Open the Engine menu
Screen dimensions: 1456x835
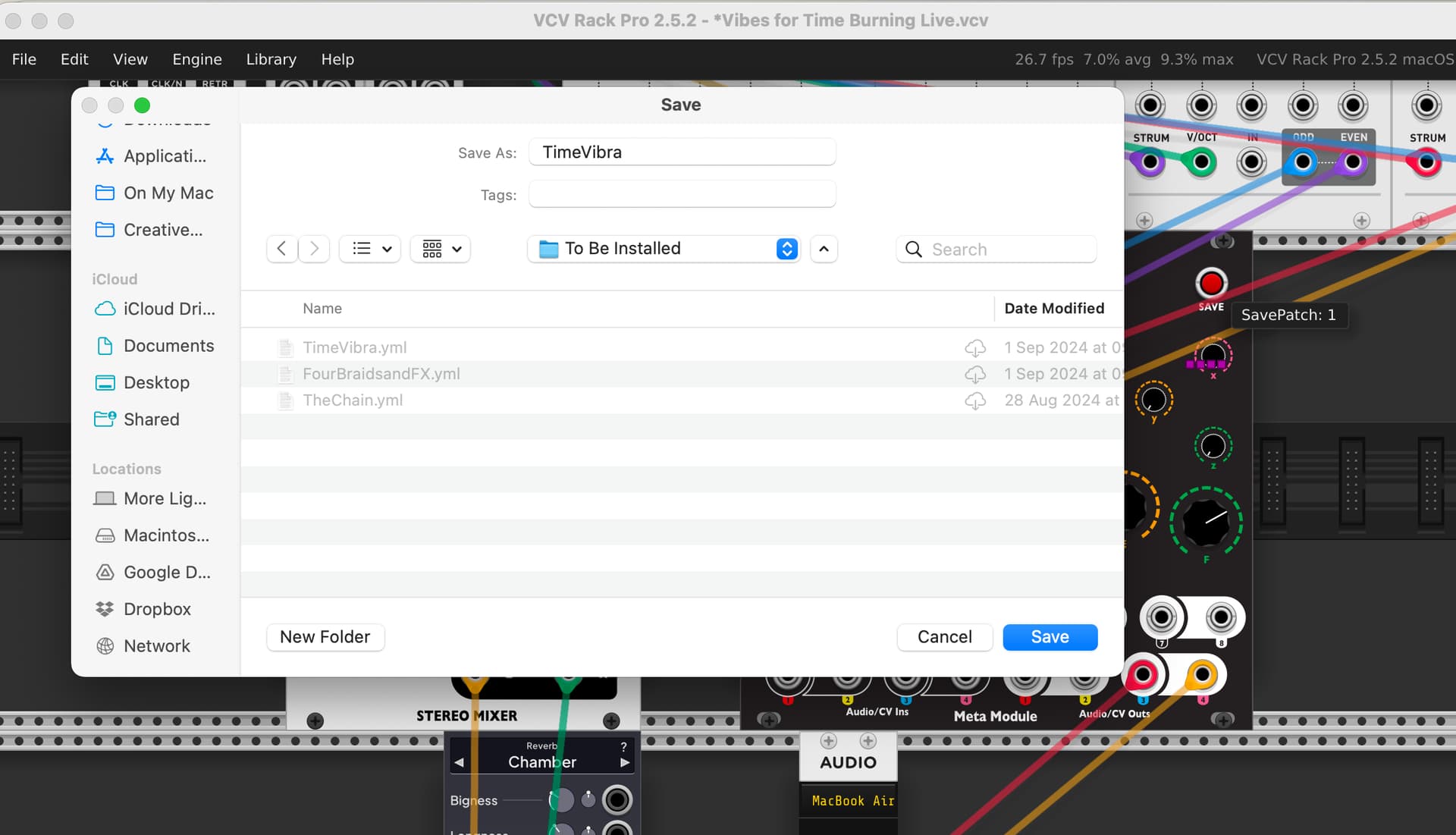[x=197, y=59]
